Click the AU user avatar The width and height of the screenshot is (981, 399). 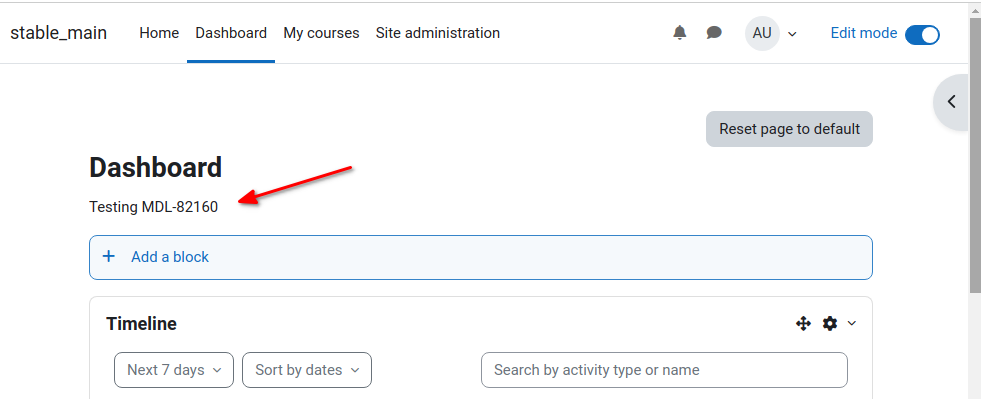[x=762, y=33]
